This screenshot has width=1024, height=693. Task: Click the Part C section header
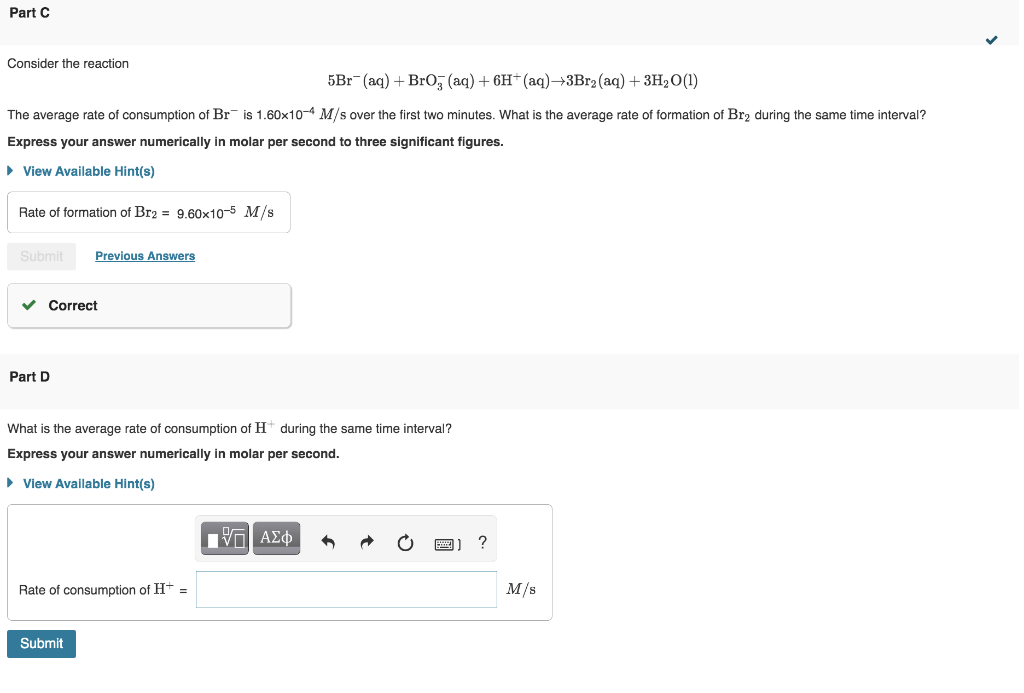point(29,13)
